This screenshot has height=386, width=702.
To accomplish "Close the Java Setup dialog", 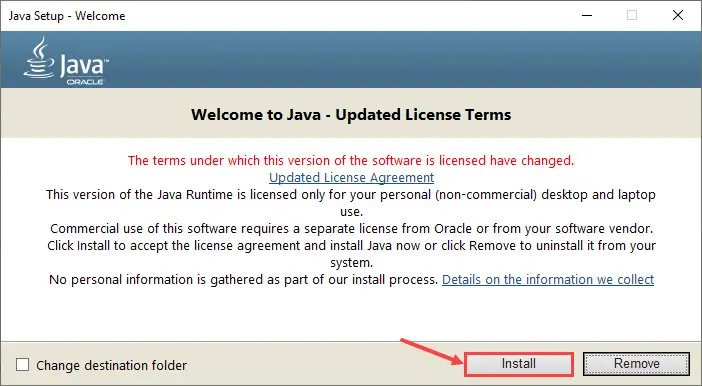I will click(678, 15).
